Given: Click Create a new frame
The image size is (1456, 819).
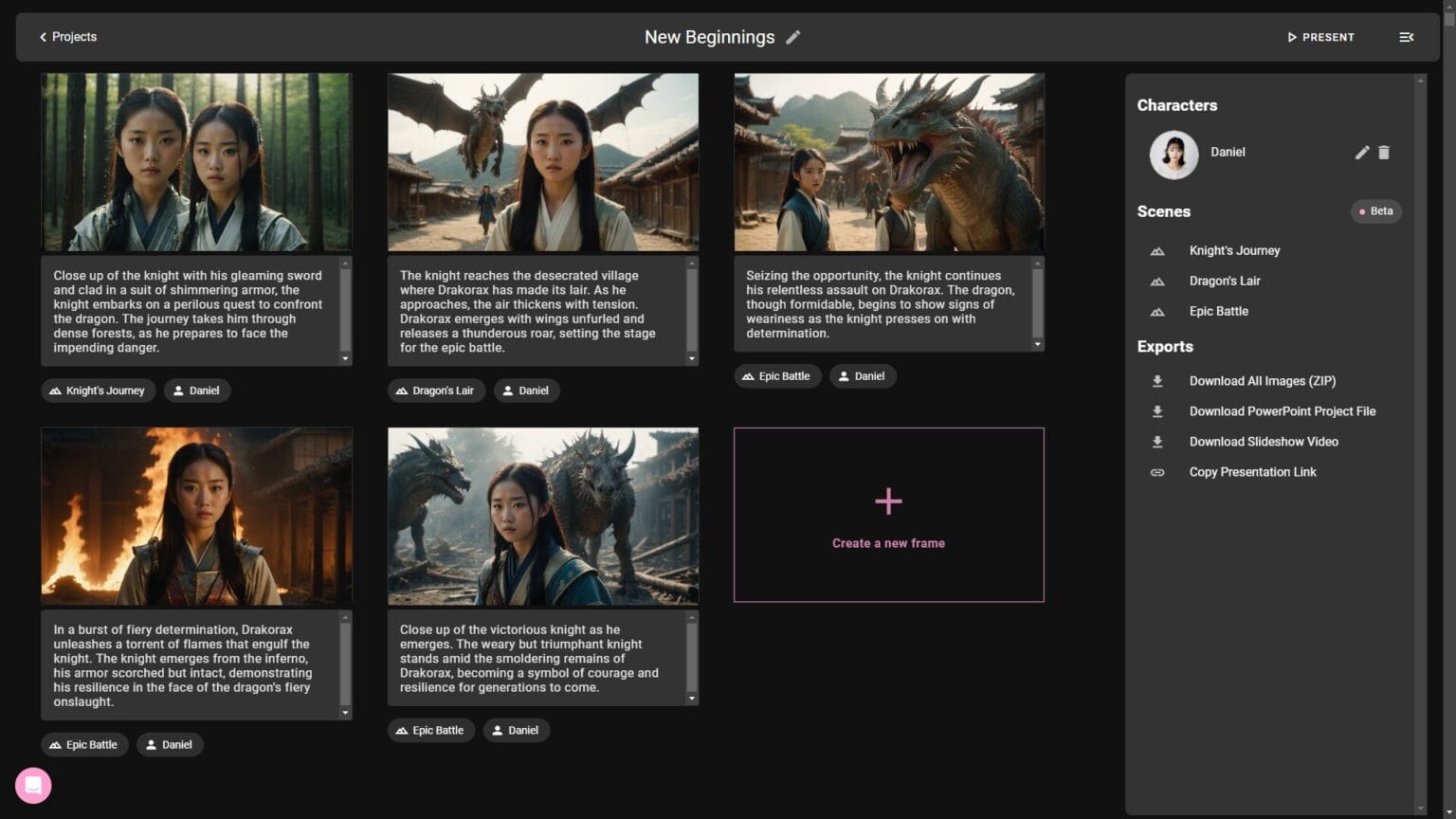Looking at the screenshot, I should coord(888,515).
